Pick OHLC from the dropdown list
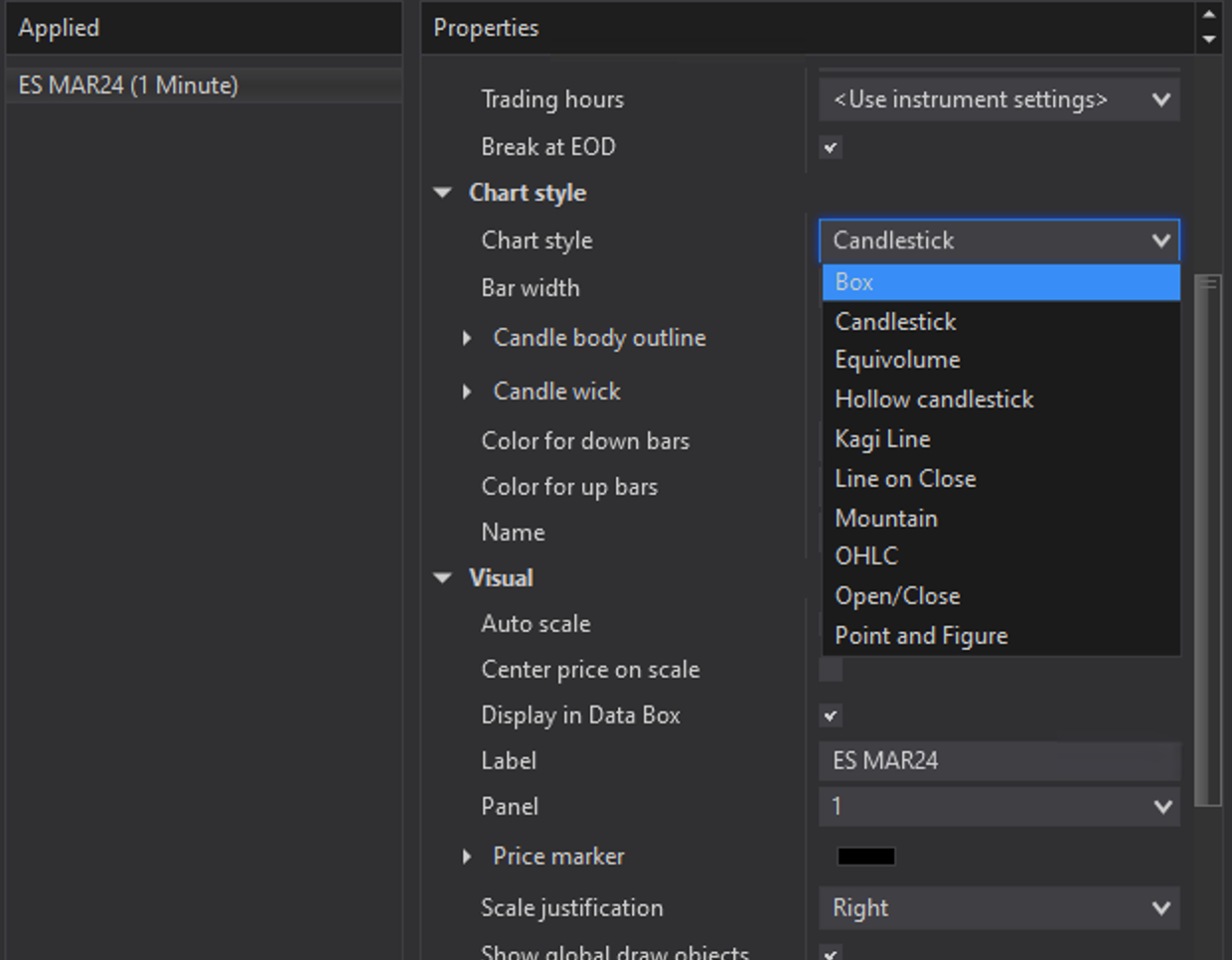1232x960 pixels. click(x=866, y=557)
